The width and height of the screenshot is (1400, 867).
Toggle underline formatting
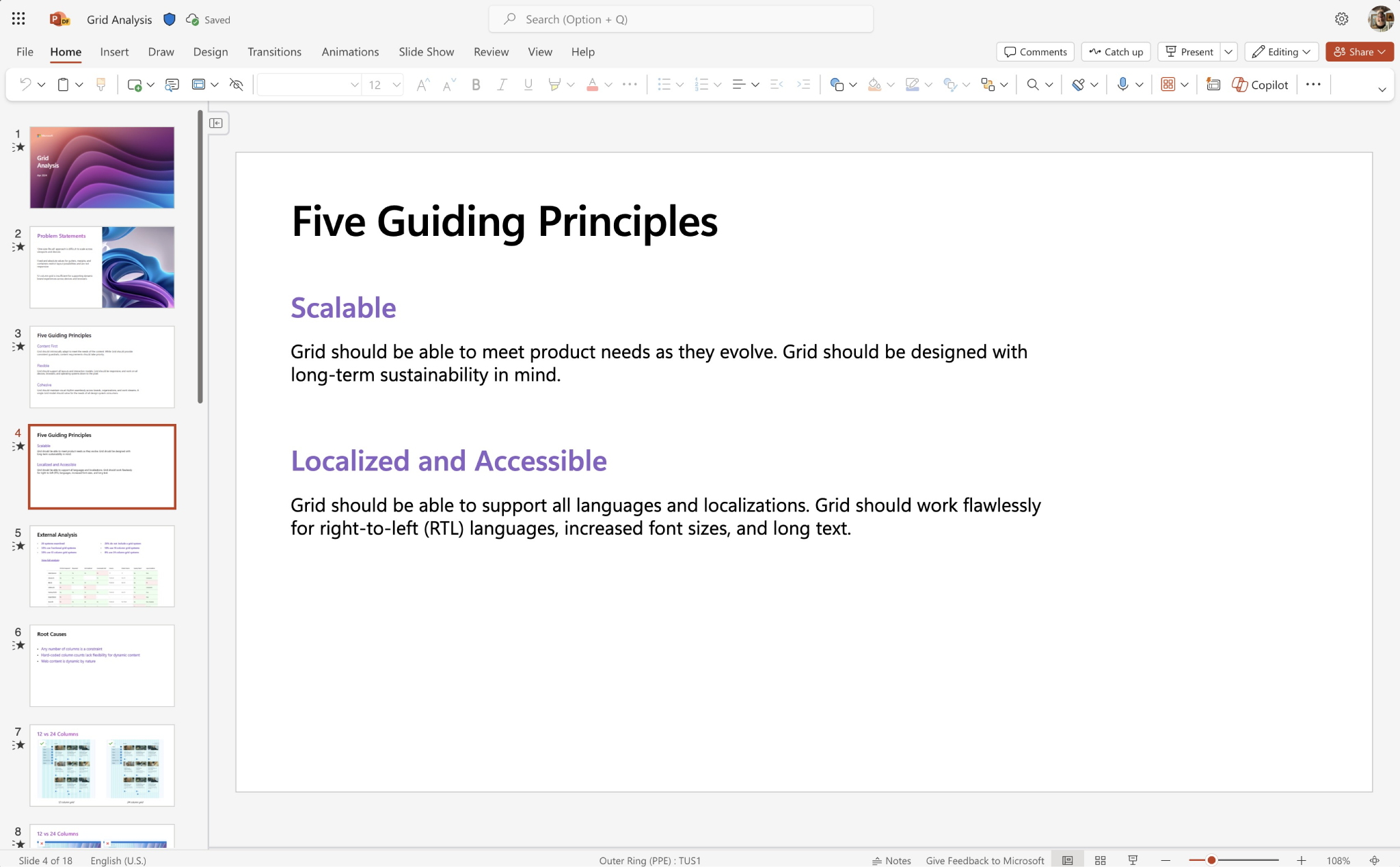528,84
